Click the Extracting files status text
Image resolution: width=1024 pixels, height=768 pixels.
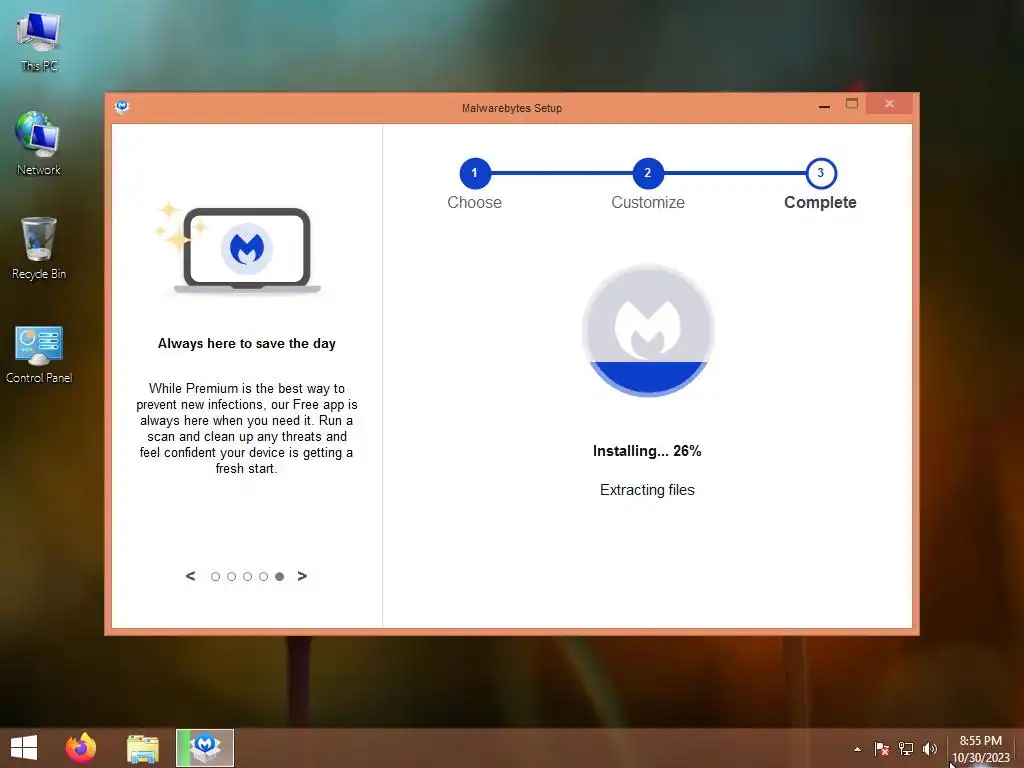pyautogui.click(x=647, y=490)
